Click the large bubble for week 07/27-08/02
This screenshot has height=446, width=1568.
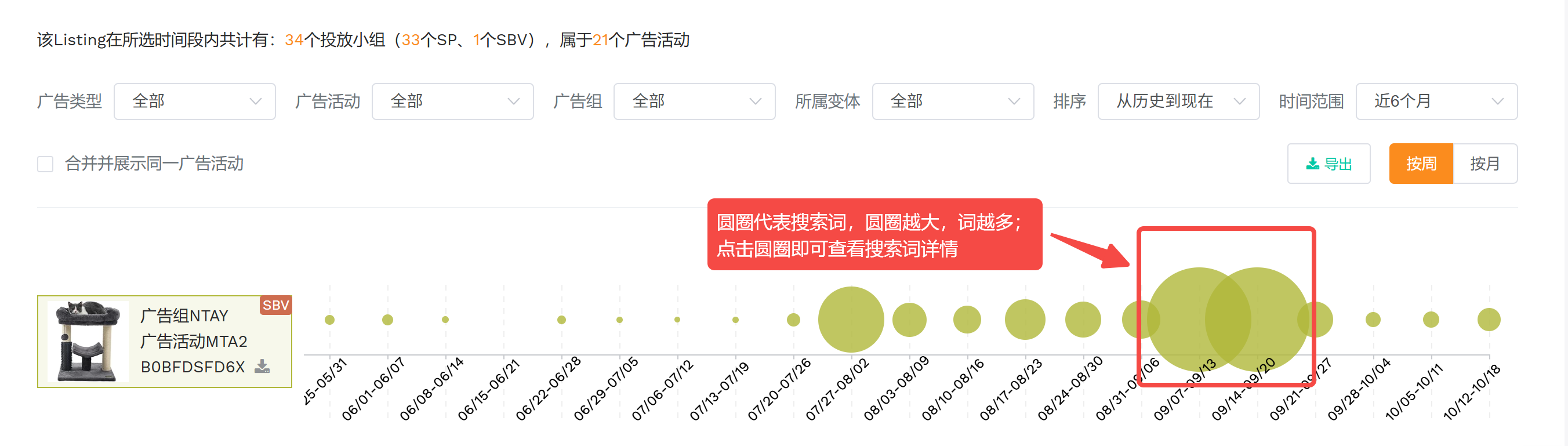[850, 320]
